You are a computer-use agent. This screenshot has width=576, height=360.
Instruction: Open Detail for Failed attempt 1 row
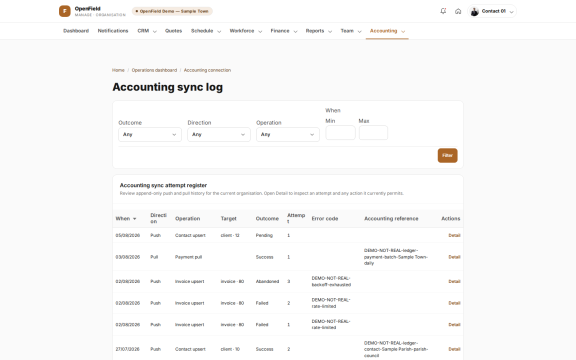pyautogui.click(x=454, y=325)
